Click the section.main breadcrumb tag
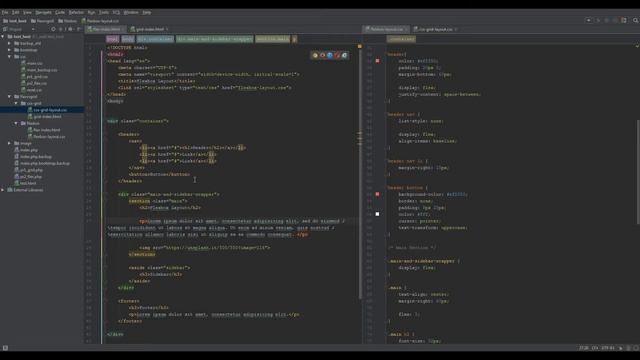 click(273, 39)
